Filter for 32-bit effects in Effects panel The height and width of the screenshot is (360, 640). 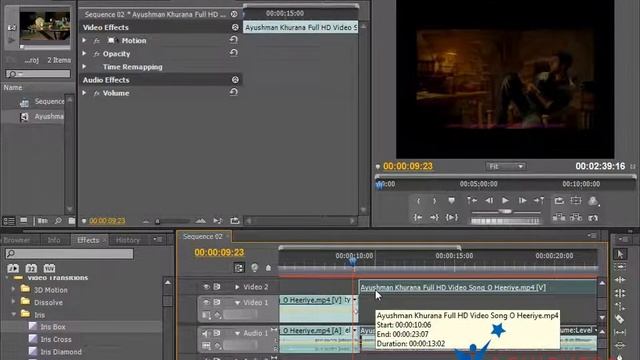(31, 268)
